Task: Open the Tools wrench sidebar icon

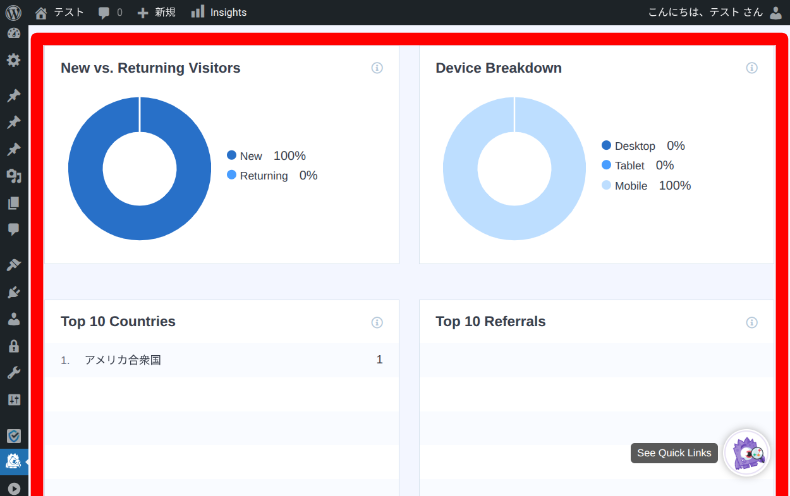Action: pyautogui.click(x=13, y=372)
